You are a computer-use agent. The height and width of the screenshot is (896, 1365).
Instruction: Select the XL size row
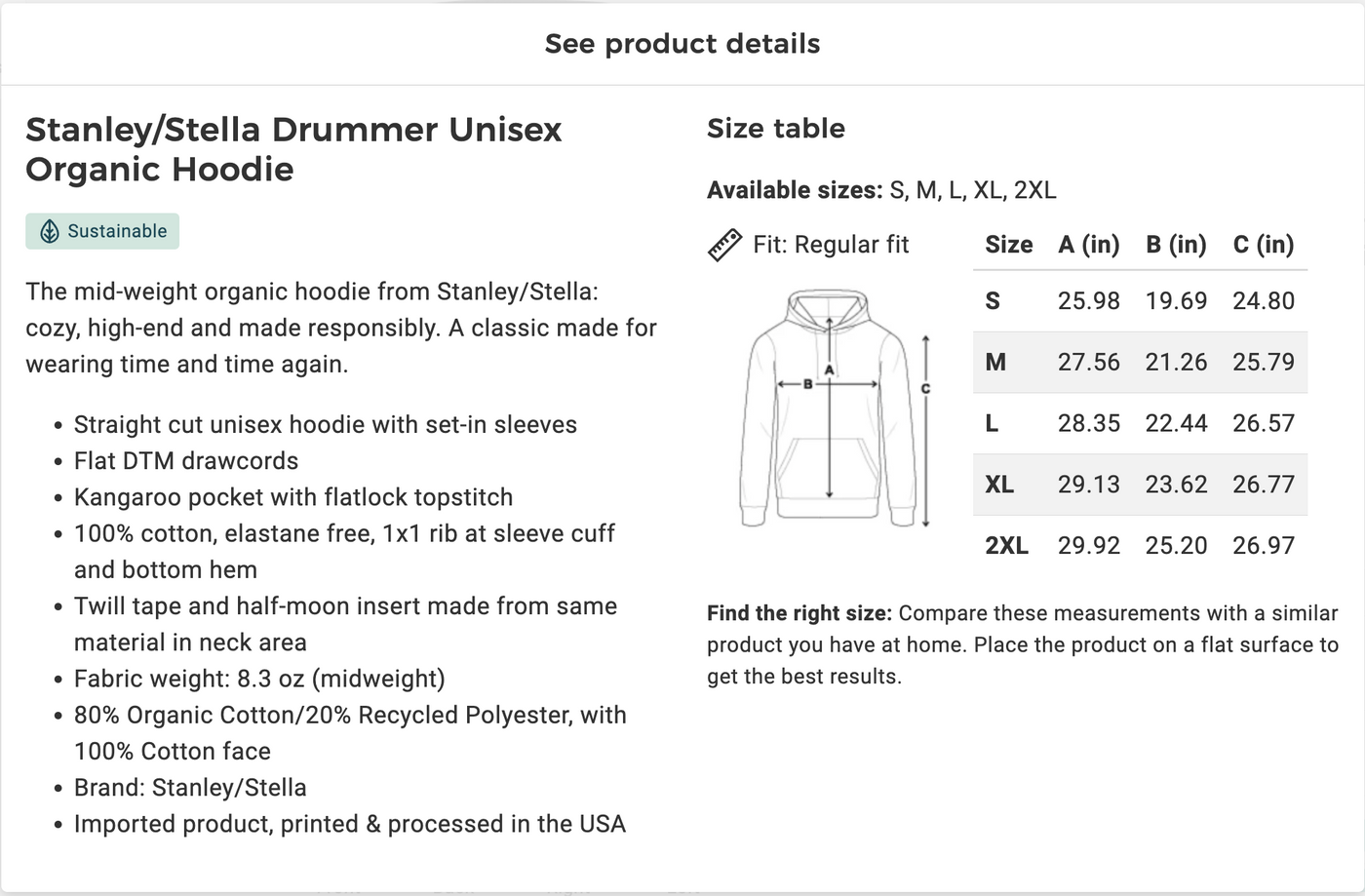click(1140, 485)
